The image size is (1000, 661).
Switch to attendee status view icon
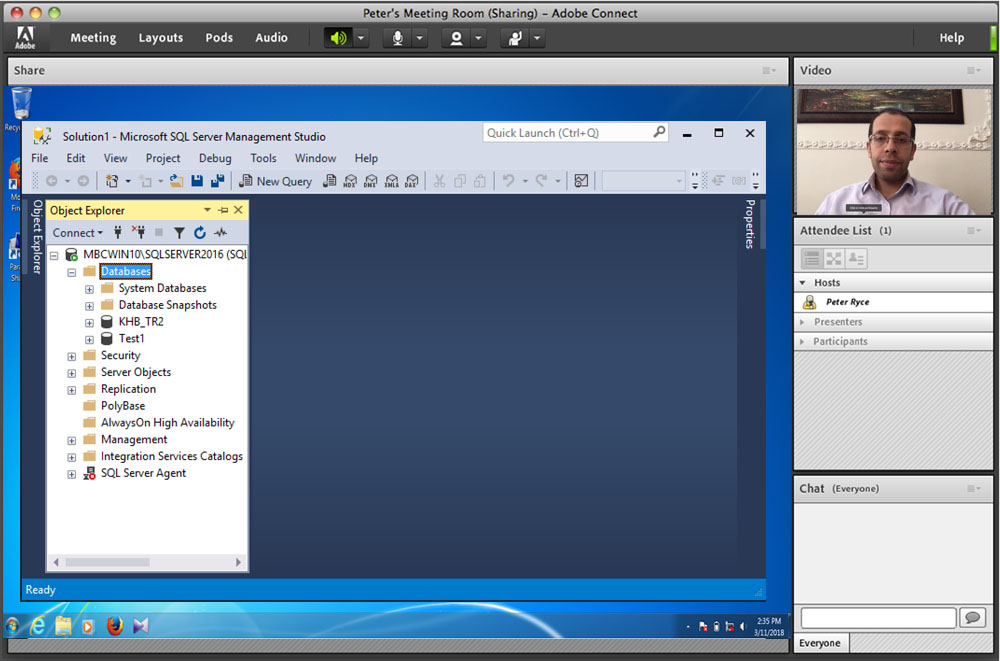(x=856, y=258)
